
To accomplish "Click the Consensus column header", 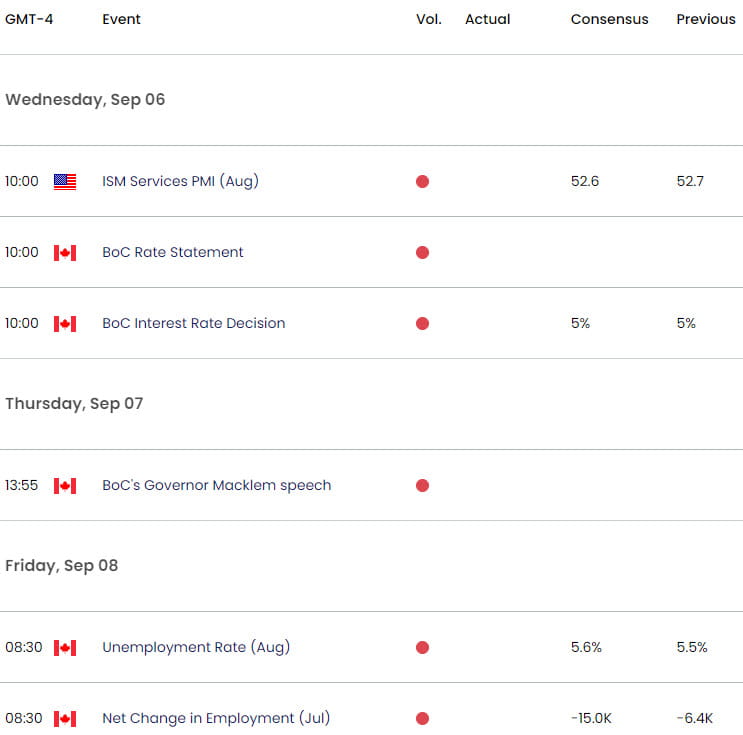I will click(x=609, y=19).
